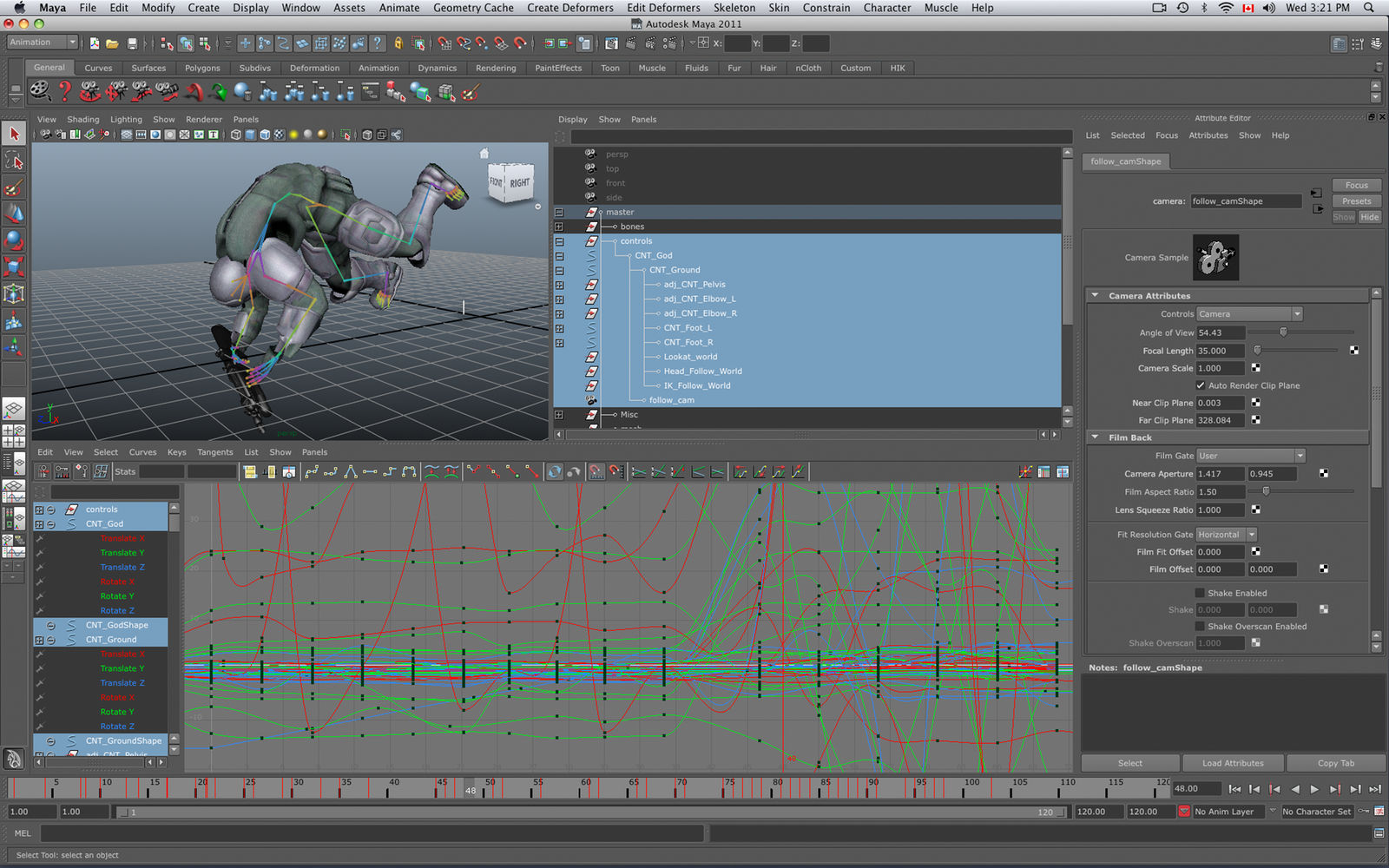Viewport: 1389px width, 868px height.
Task: Expand the Misc node in Outliner
Action: pos(559,415)
